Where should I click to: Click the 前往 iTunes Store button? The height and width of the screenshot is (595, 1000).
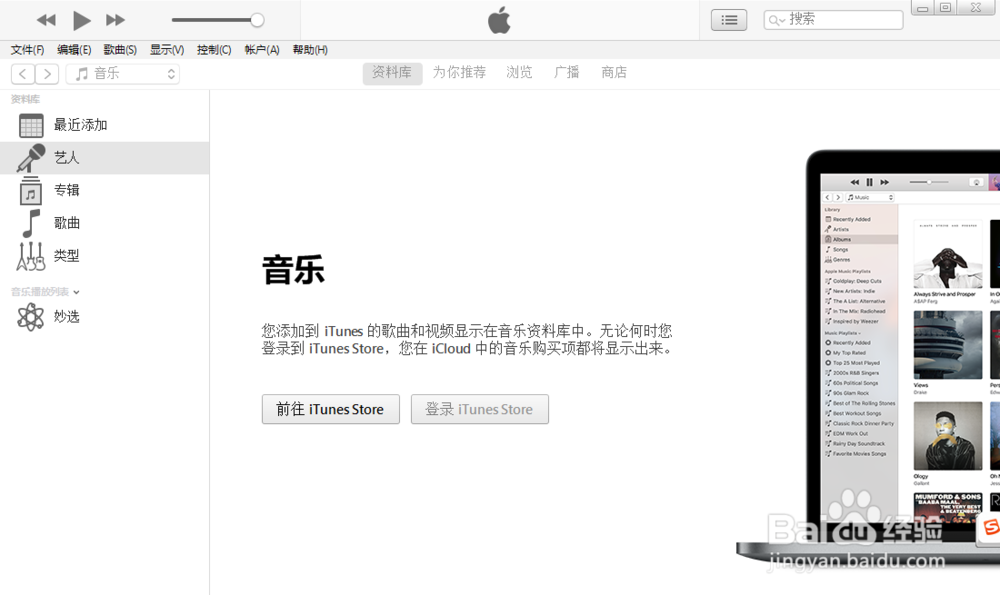330,409
